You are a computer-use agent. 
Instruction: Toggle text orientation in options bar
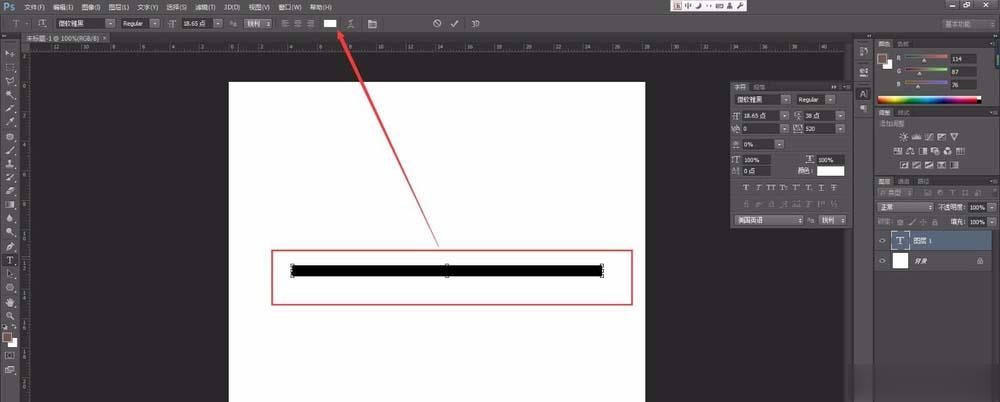point(43,23)
